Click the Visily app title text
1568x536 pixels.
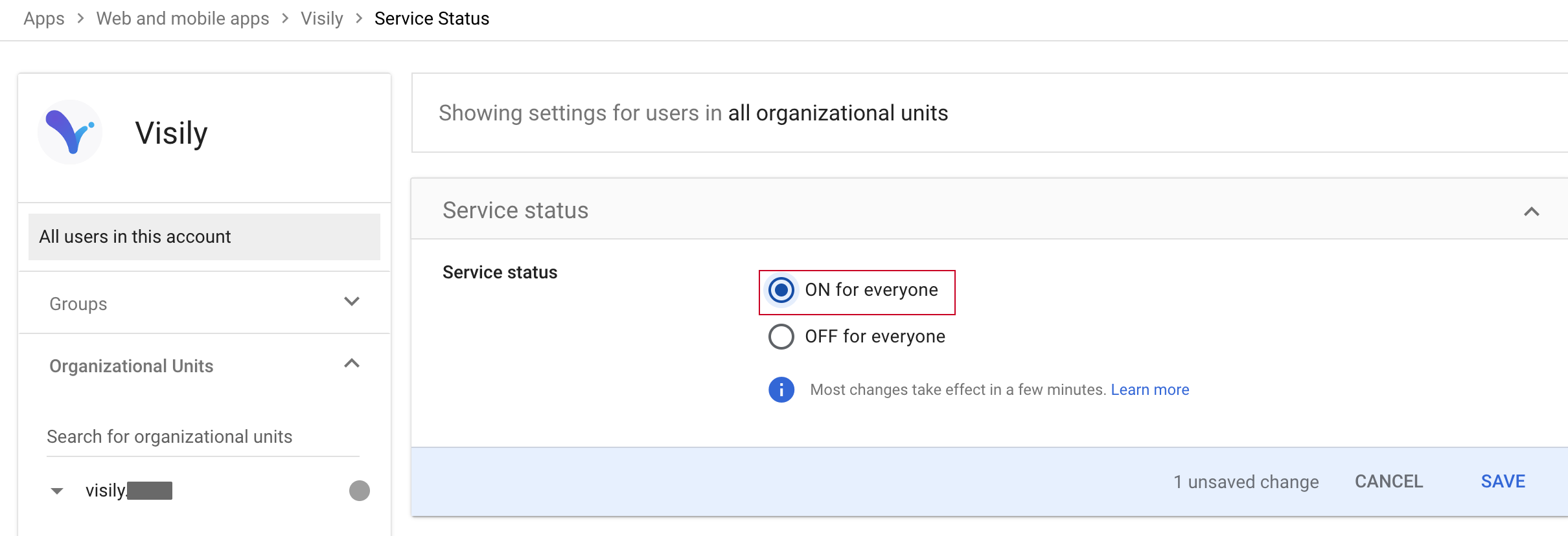(172, 133)
